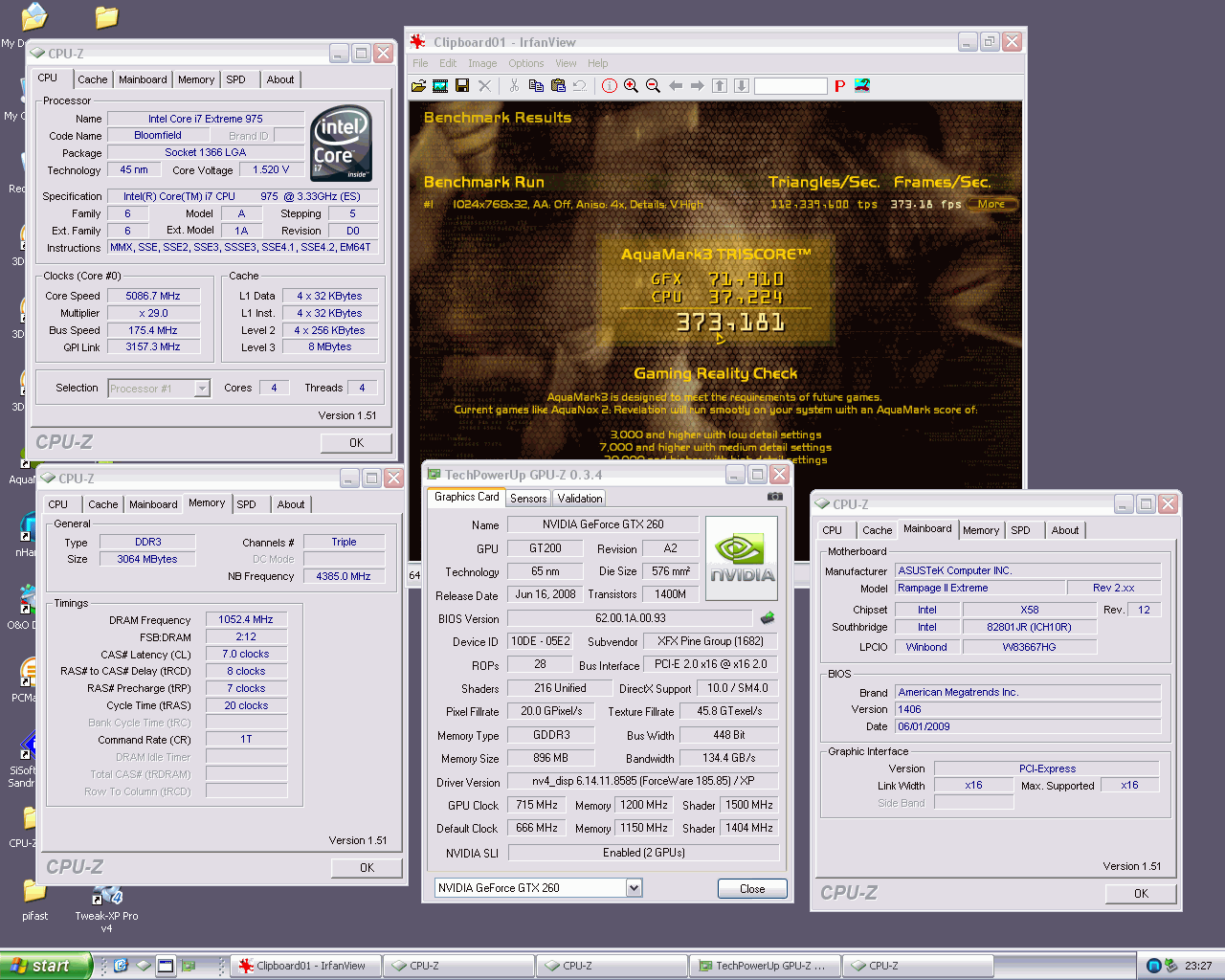Viewport: 1225px width, 980px height.
Task: Click the GPU Clock value 715 MHz
Action: [537, 805]
